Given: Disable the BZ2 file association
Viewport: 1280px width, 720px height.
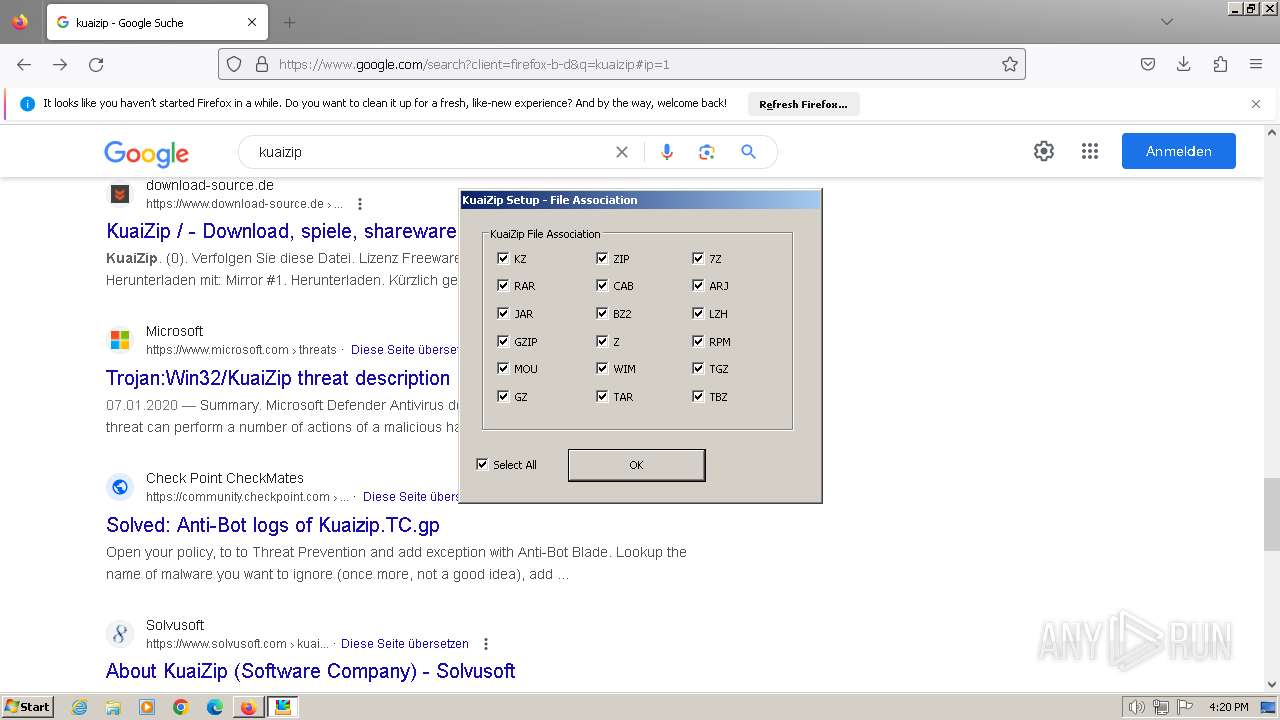Looking at the screenshot, I should coord(602,313).
